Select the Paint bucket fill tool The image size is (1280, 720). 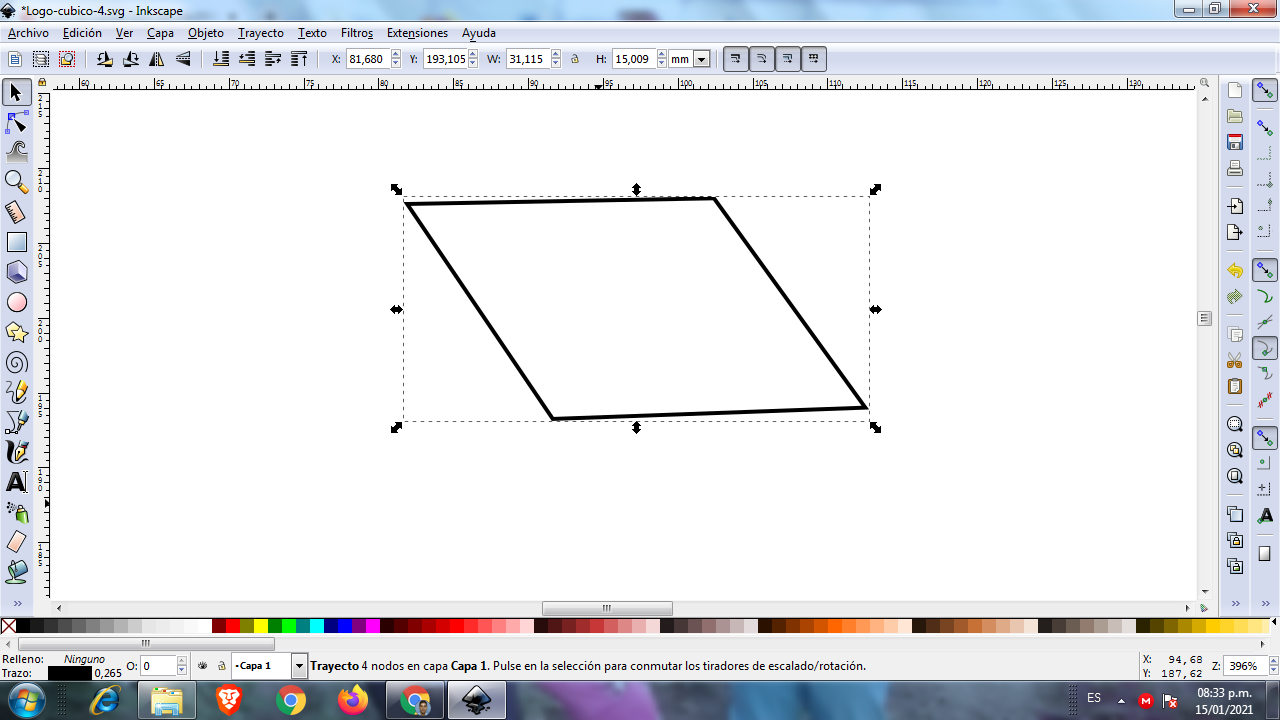point(16,572)
